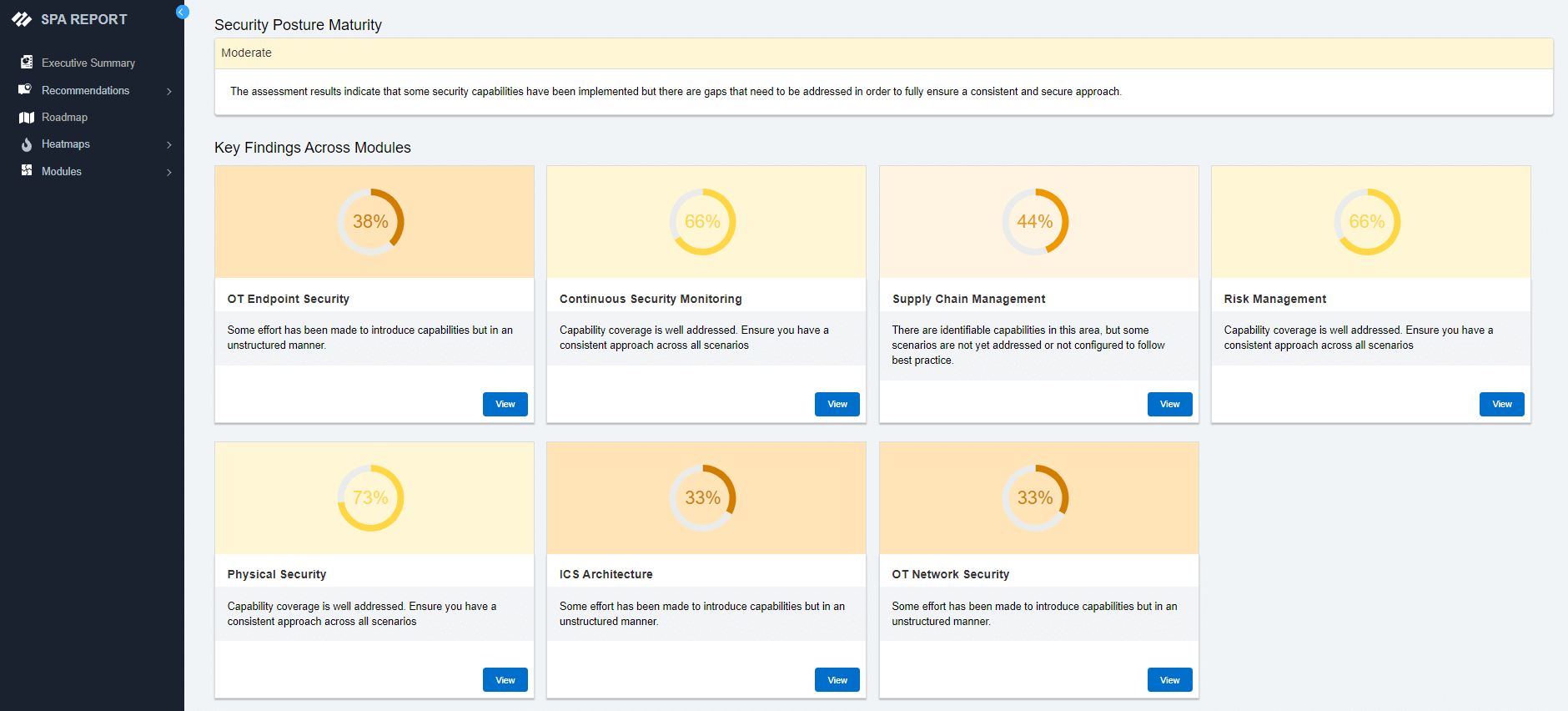Click the Roadmap map icon

pyautogui.click(x=27, y=118)
